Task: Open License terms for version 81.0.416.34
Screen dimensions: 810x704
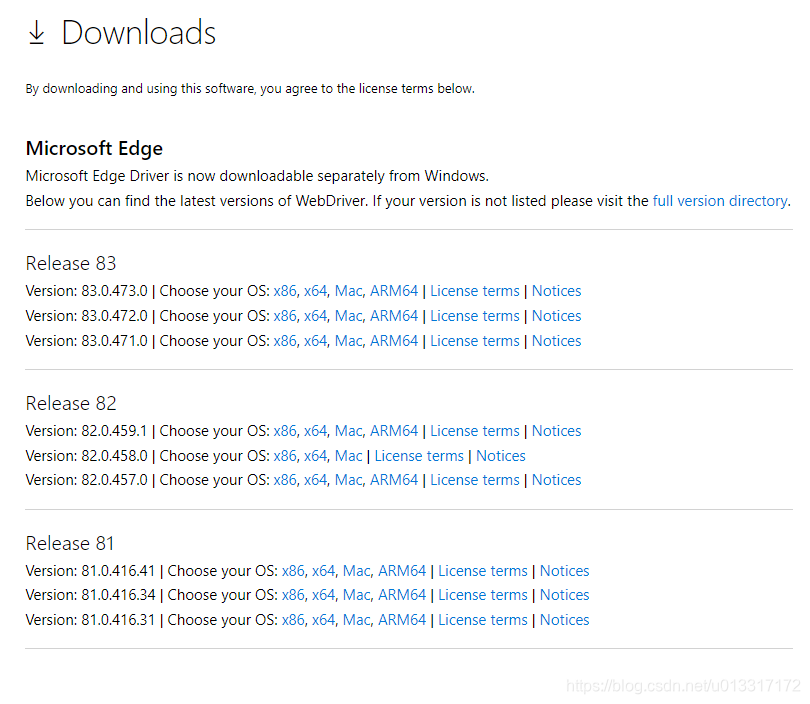Action: tap(483, 595)
